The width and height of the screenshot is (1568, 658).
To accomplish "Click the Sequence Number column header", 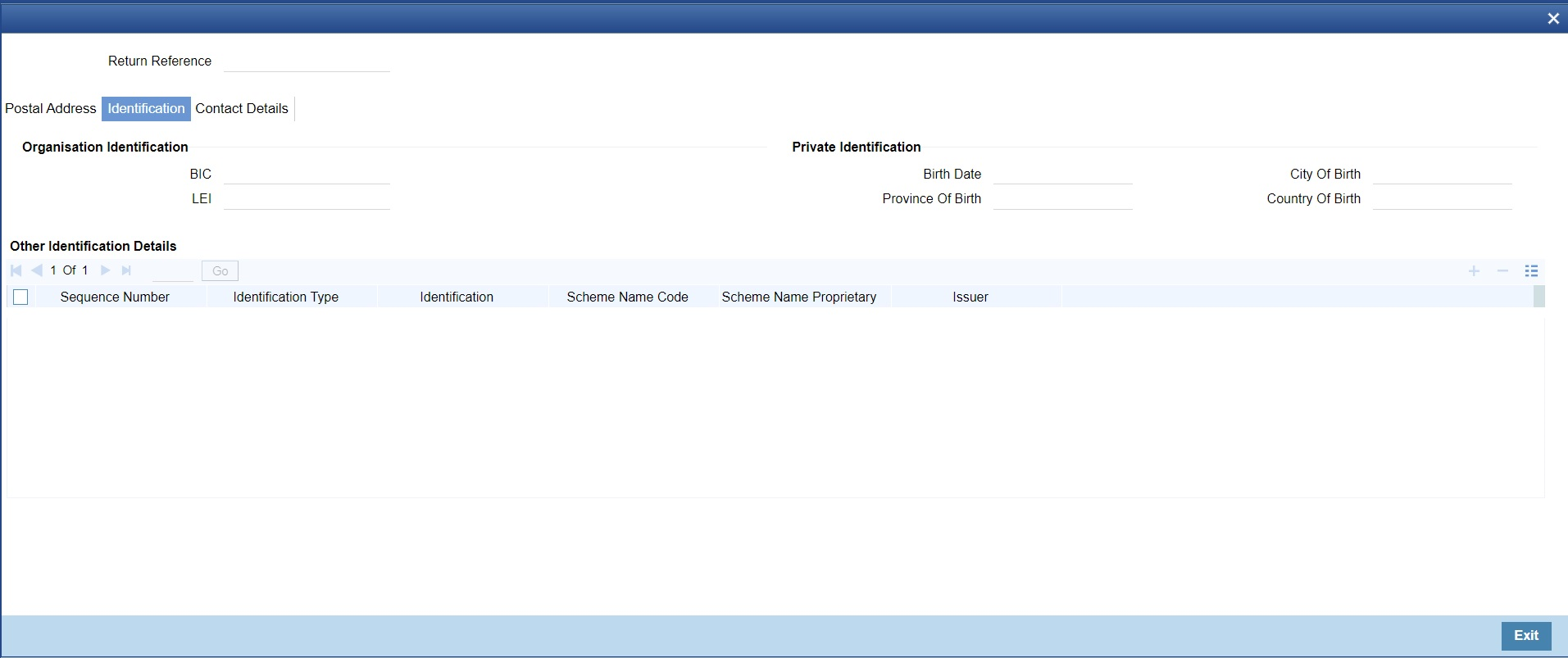I will tap(115, 297).
